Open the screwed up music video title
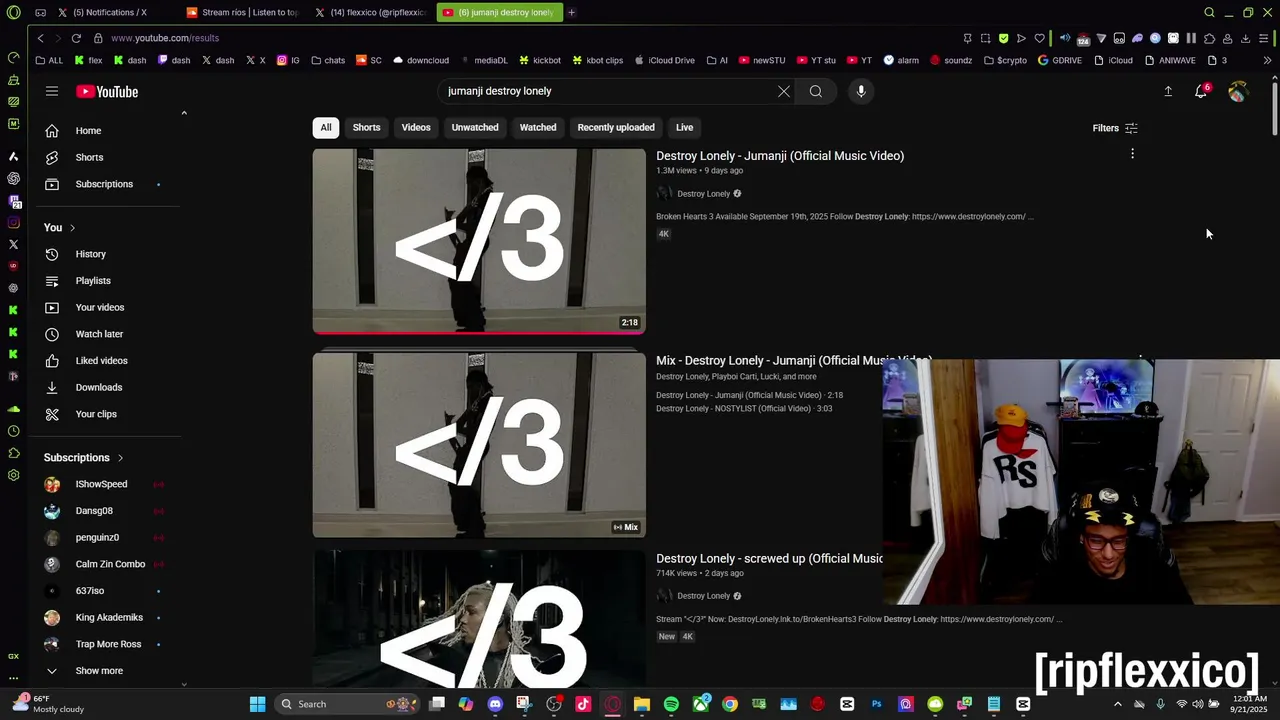 coord(769,559)
